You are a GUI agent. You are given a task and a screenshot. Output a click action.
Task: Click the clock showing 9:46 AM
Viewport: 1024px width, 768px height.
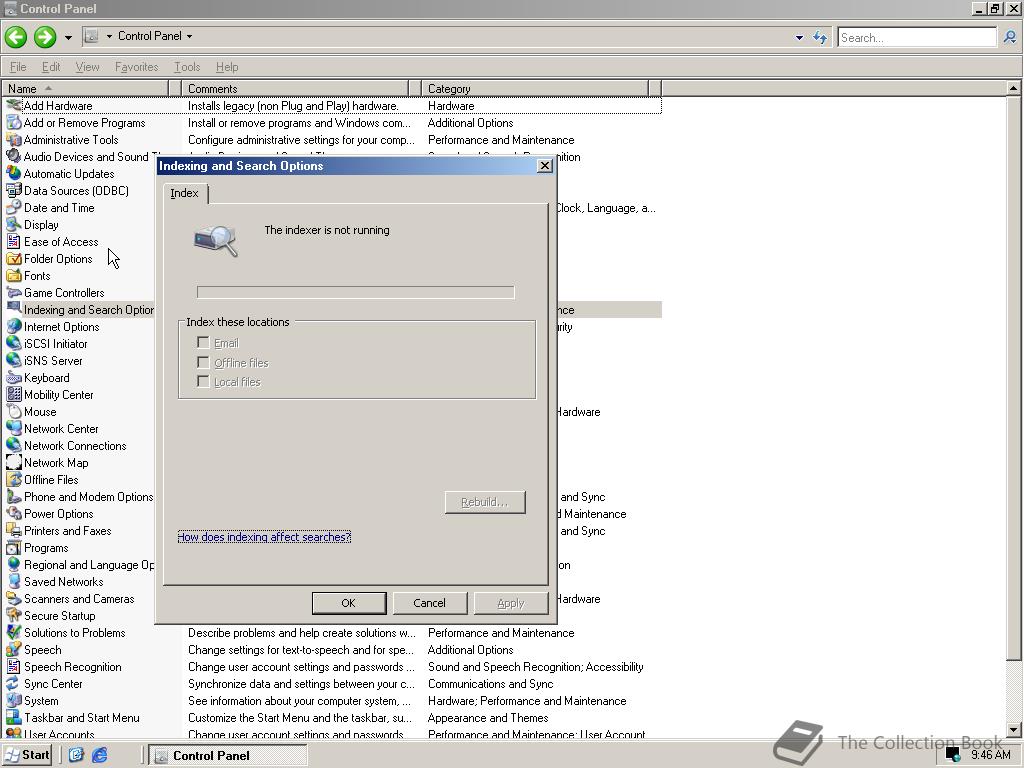(991, 754)
